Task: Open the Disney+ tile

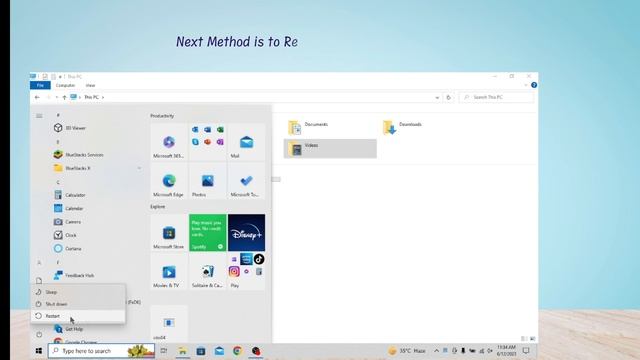Action: pos(247,233)
